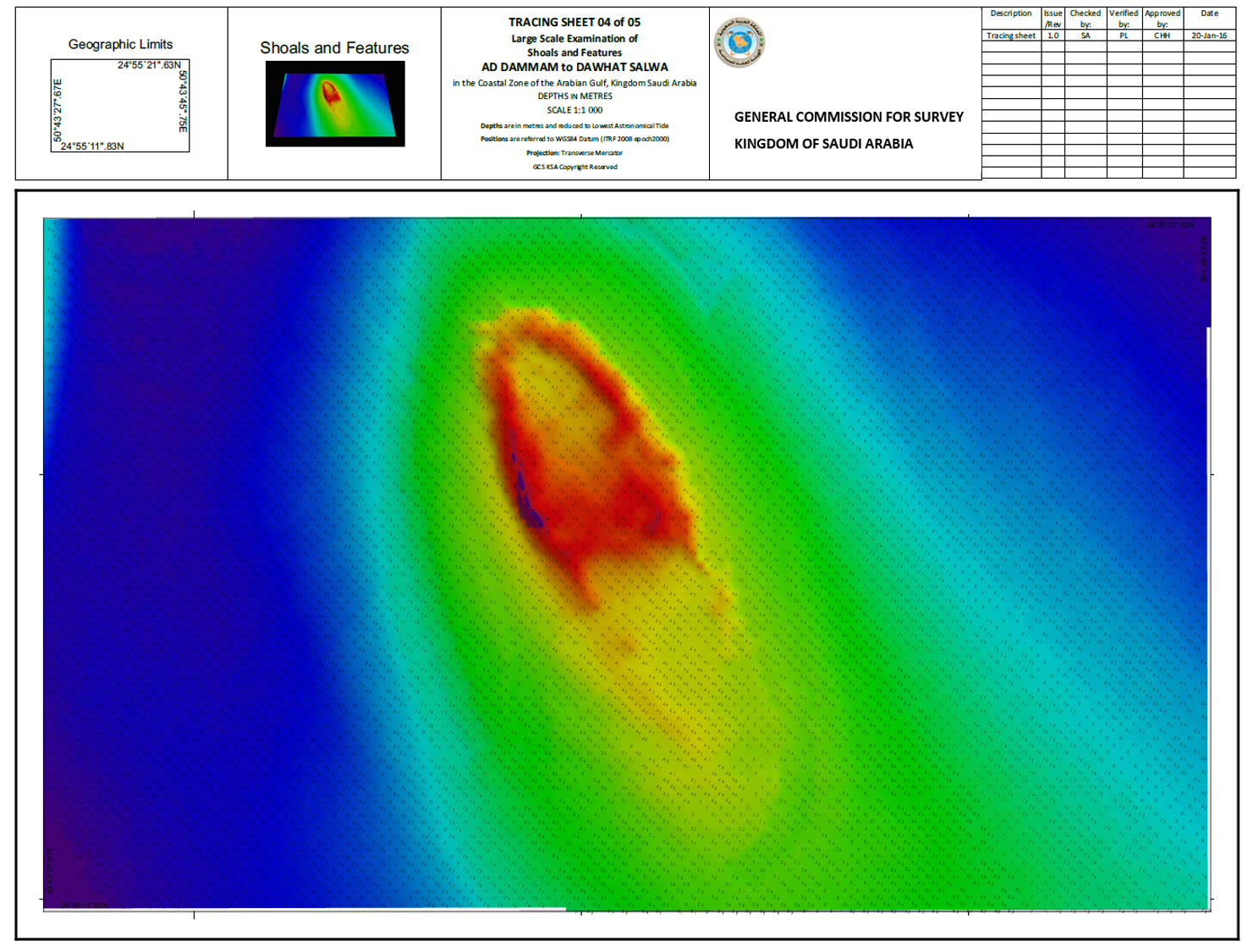Screen dimensions: 1259x952
Task: Select the large 'Shoals and Features' heading above the thumbnail
Action: pyautogui.click(x=334, y=48)
